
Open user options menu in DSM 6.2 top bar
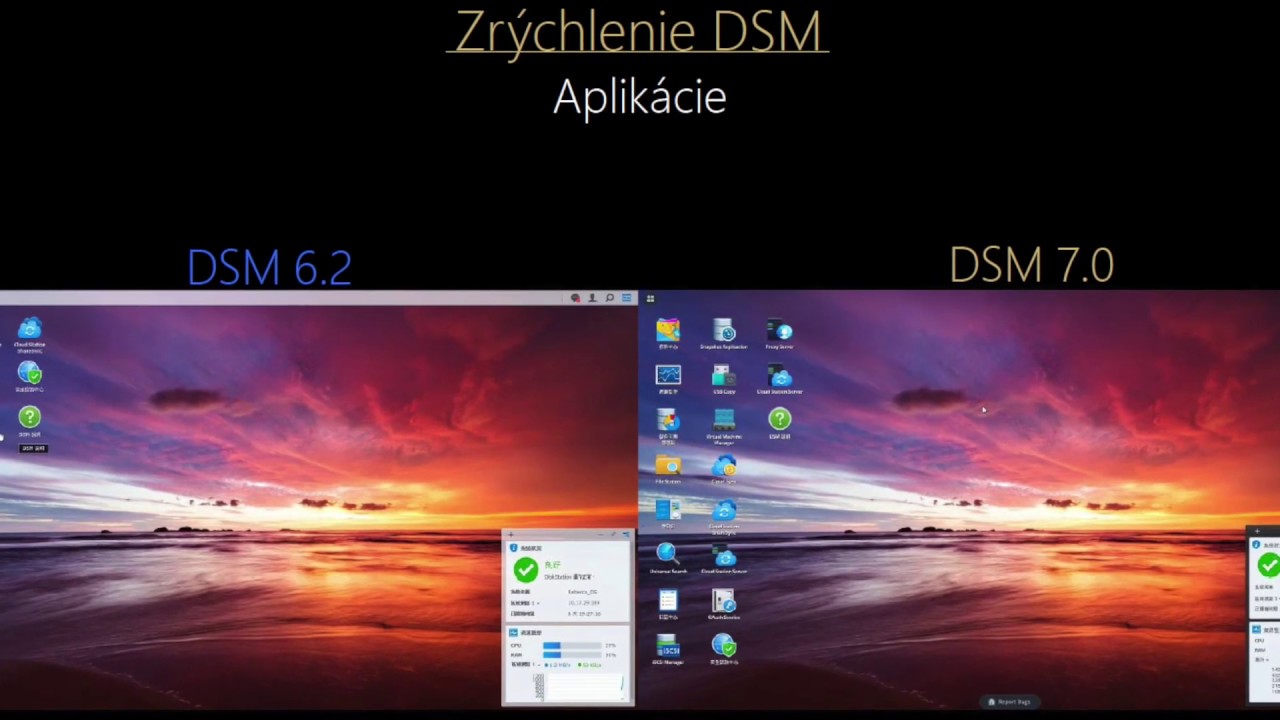pyautogui.click(x=592, y=298)
